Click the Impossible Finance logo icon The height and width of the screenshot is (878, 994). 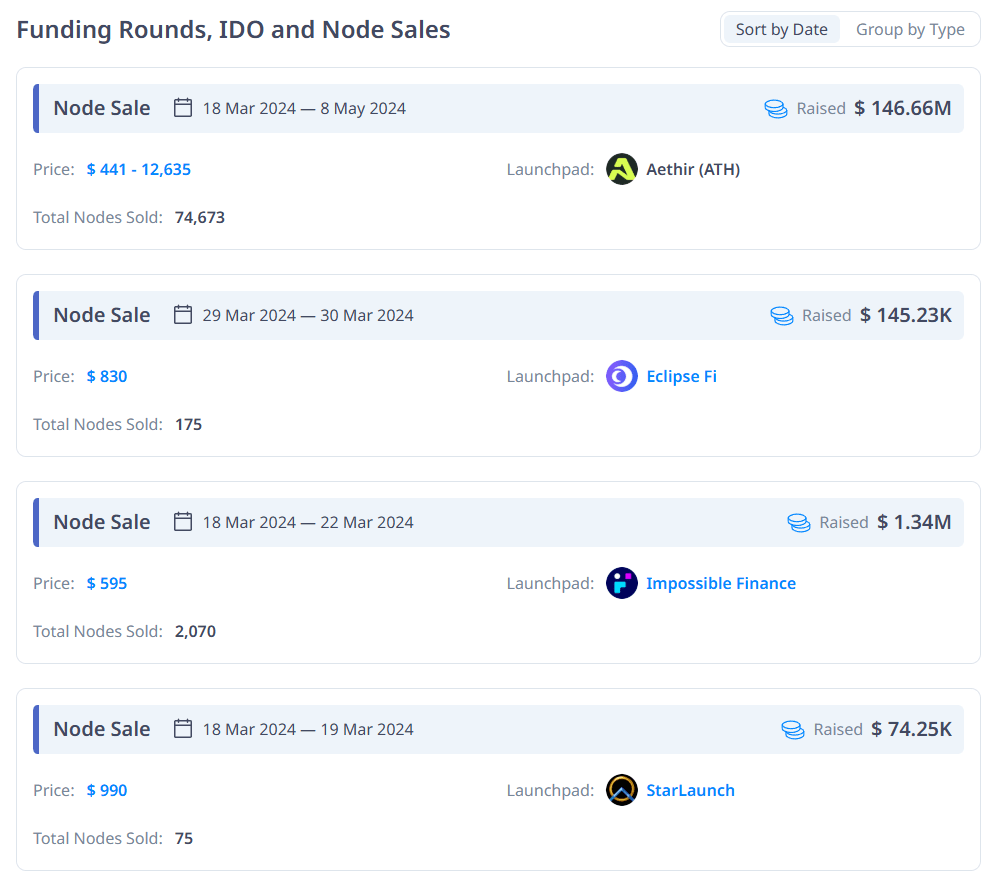click(622, 583)
